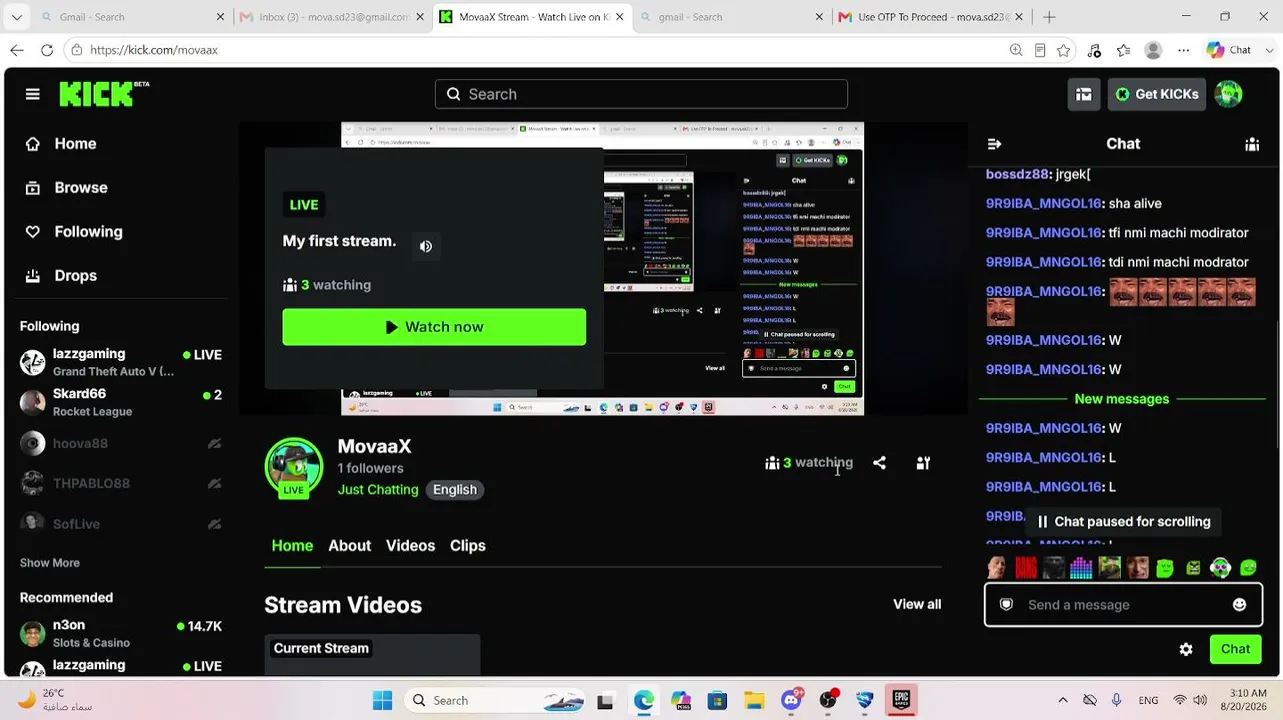This screenshot has height=720, width=1283.
Task: Open Discord from the taskbar
Action: click(792, 700)
